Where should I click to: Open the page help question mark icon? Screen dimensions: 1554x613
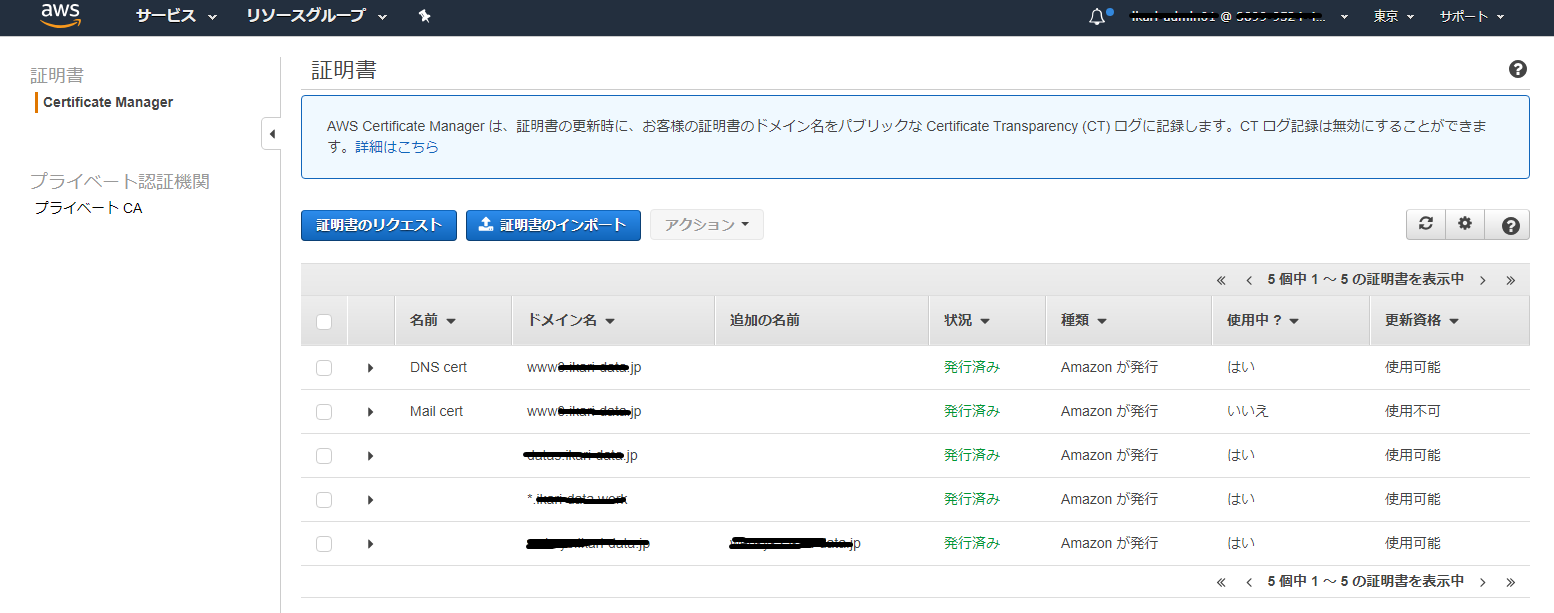1517,69
